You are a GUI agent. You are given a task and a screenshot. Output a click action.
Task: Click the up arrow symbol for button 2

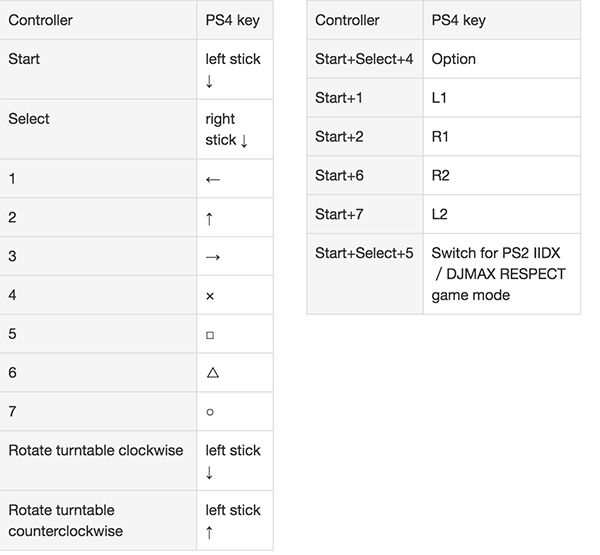pyautogui.click(x=209, y=219)
